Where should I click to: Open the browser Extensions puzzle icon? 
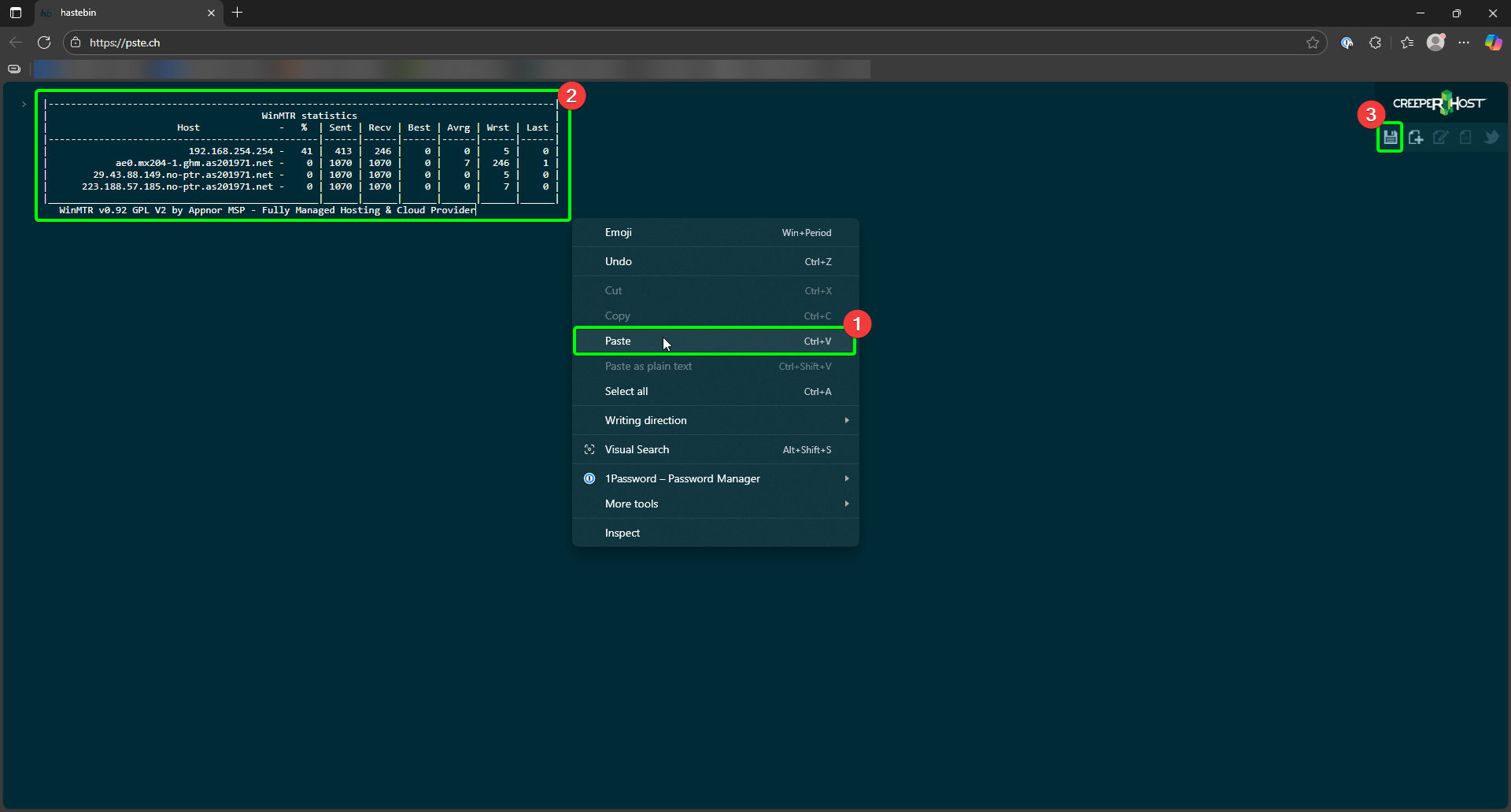(1375, 42)
